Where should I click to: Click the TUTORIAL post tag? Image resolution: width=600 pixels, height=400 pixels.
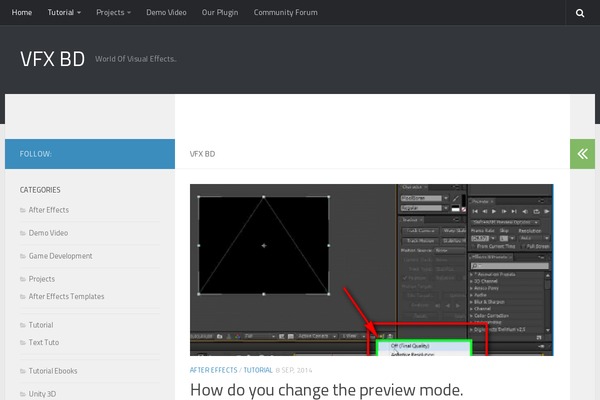[258, 370]
